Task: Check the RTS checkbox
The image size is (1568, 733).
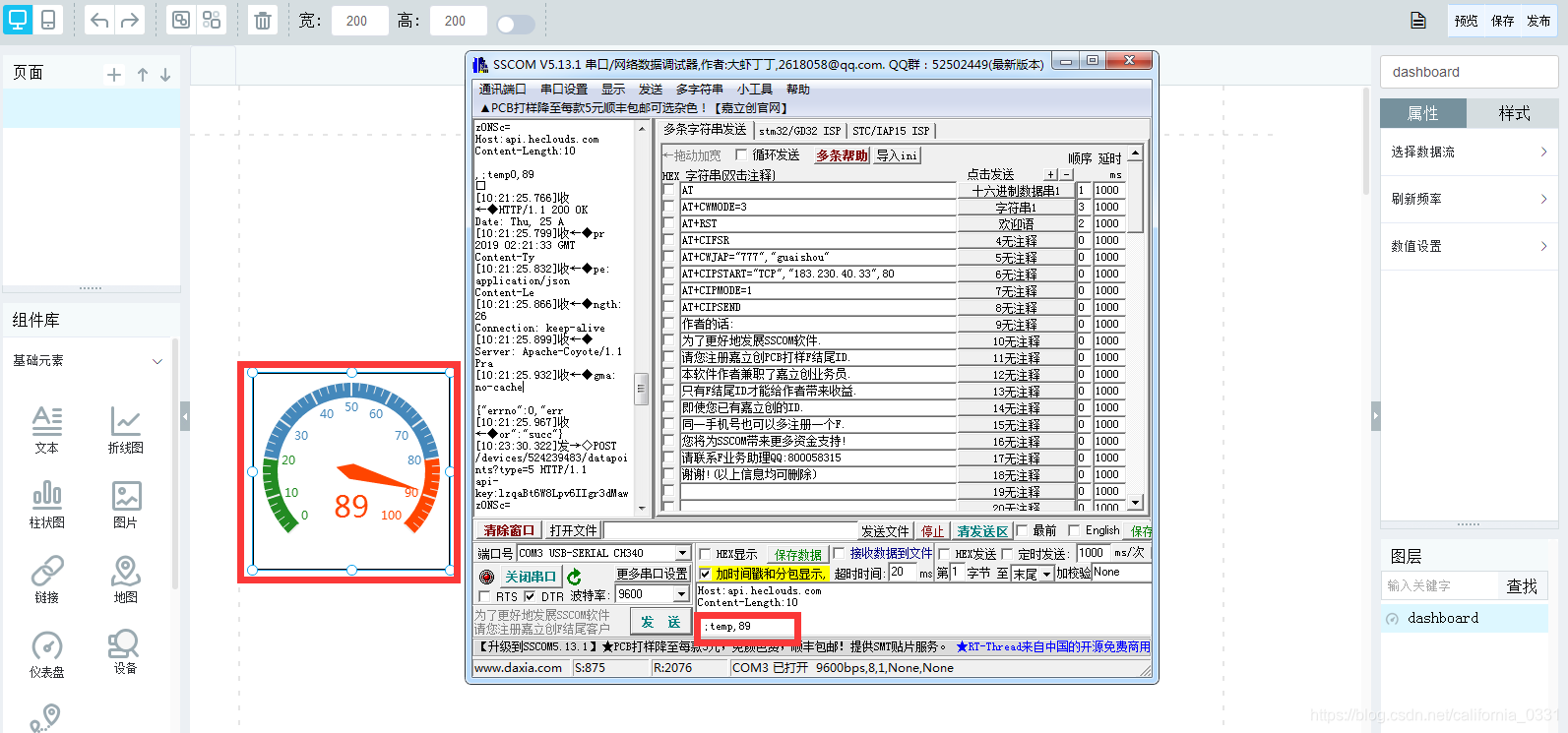Action: coord(484,596)
